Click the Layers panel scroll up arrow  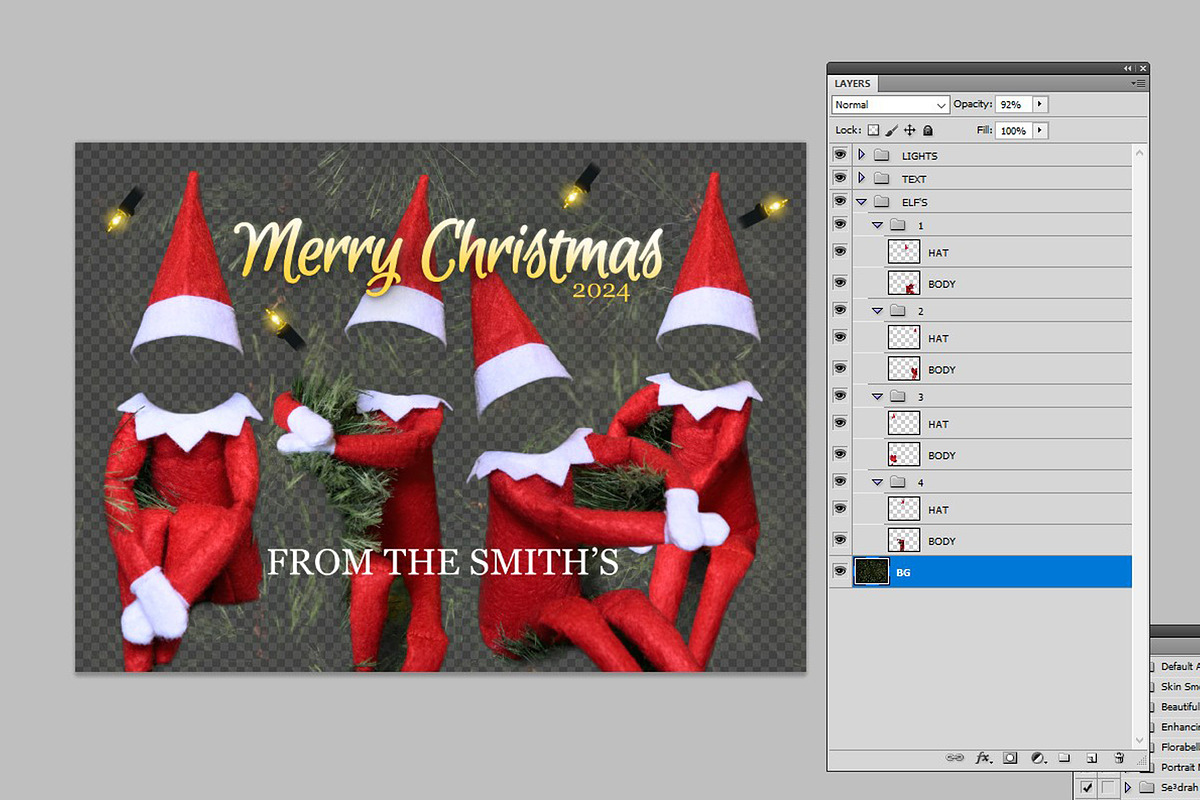tap(1139, 151)
